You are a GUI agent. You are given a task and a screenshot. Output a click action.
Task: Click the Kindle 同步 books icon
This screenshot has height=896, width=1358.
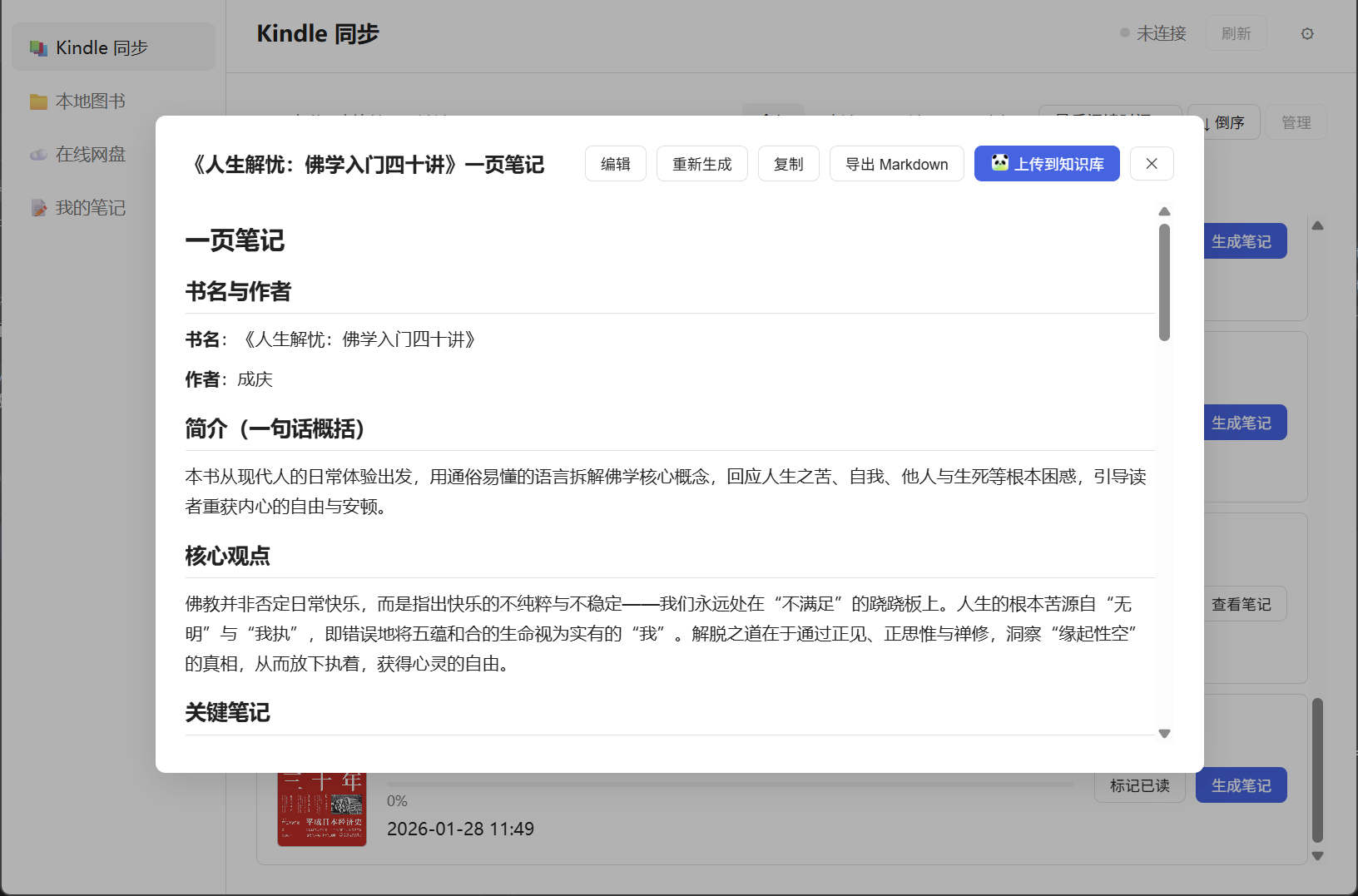click(38, 48)
